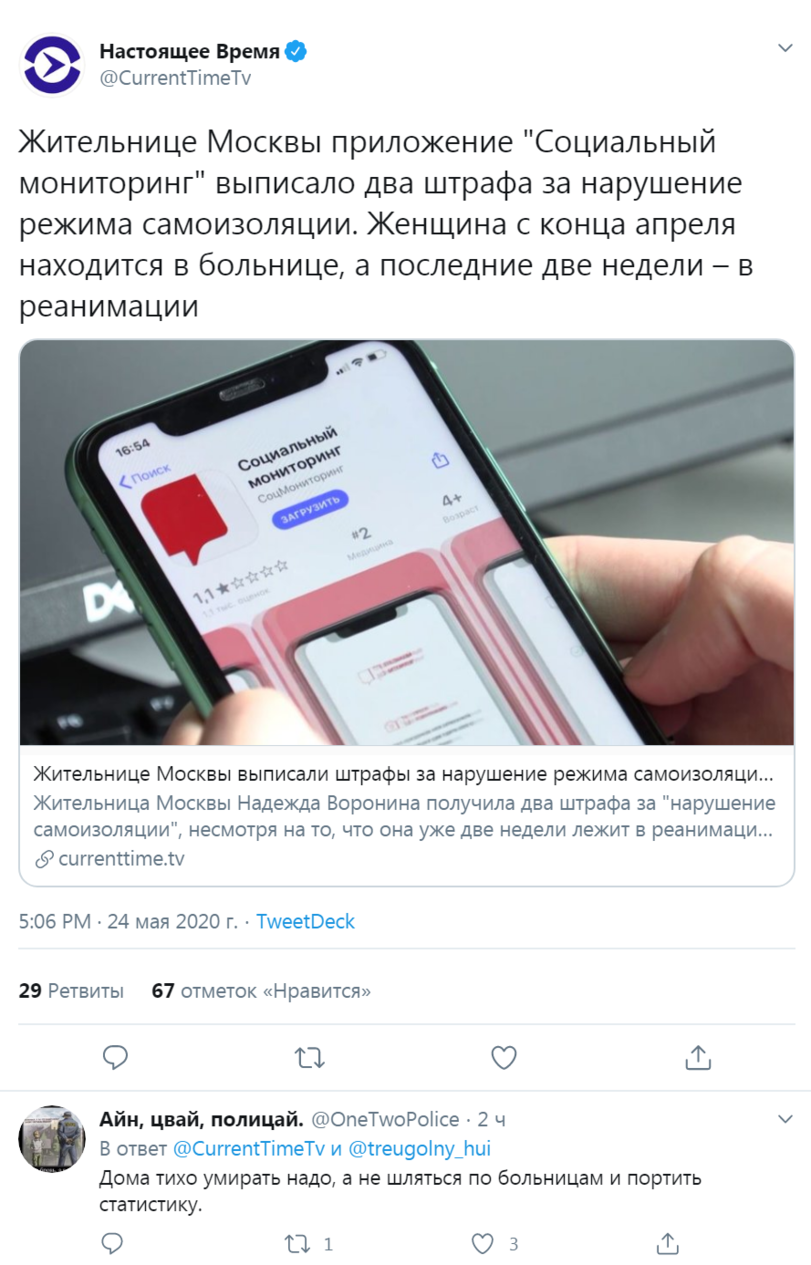
Task: Open the OneTwoPolice avatar picture
Action: click(x=53, y=1138)
